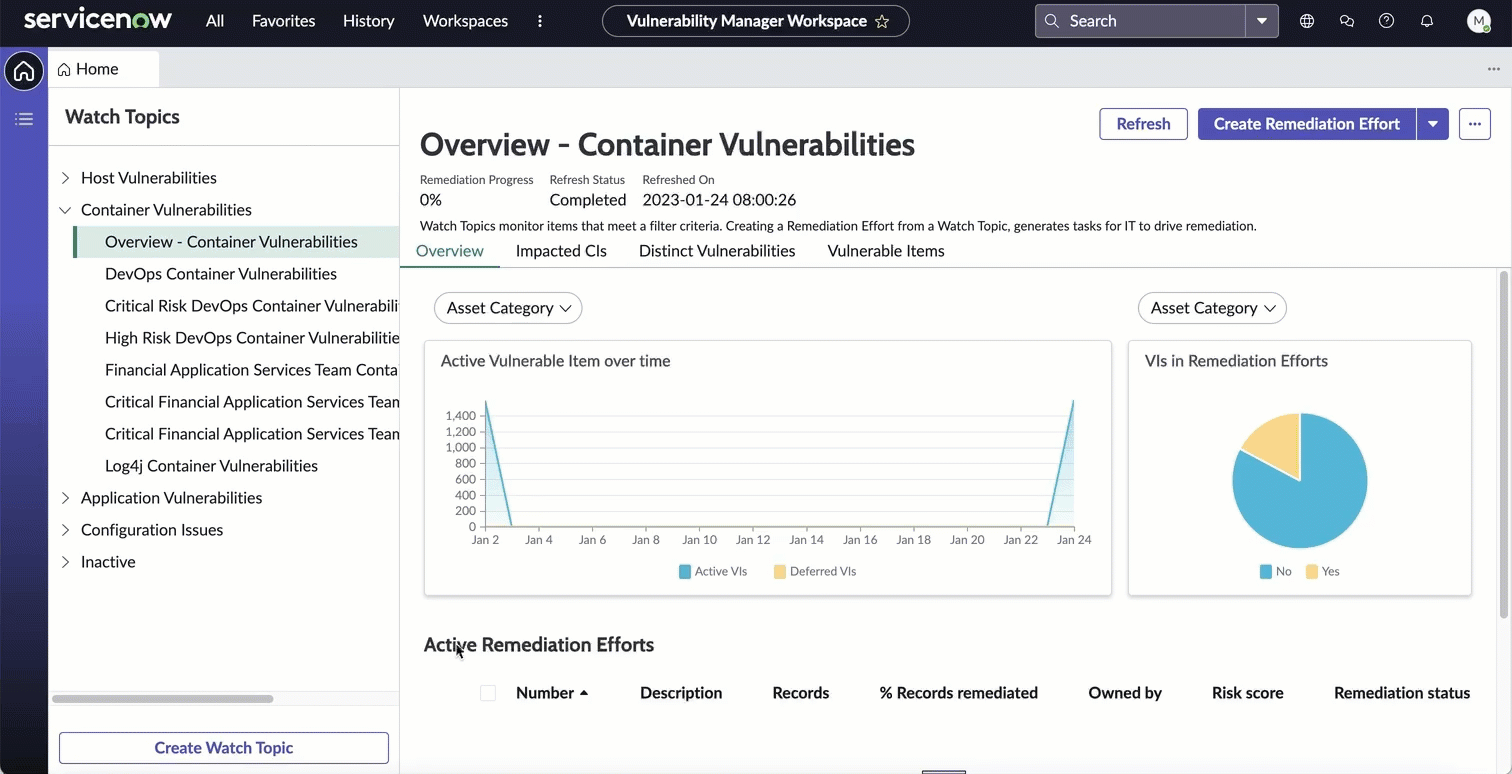Toggle the No legend entry in pie chart
The height and width of the screenshot is (774, 1512).
1276,572
